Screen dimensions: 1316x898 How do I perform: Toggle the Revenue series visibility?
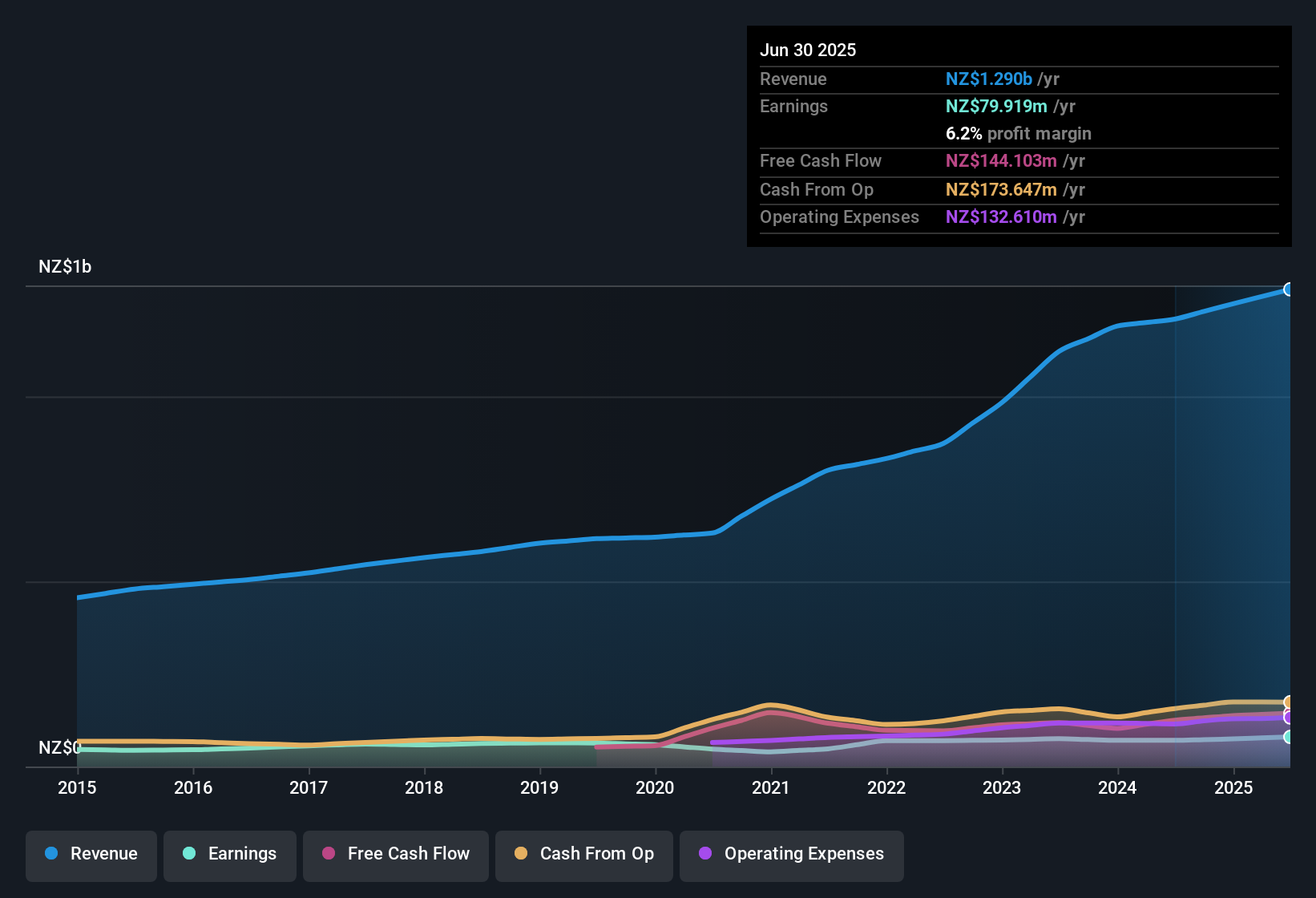[91, 854]
